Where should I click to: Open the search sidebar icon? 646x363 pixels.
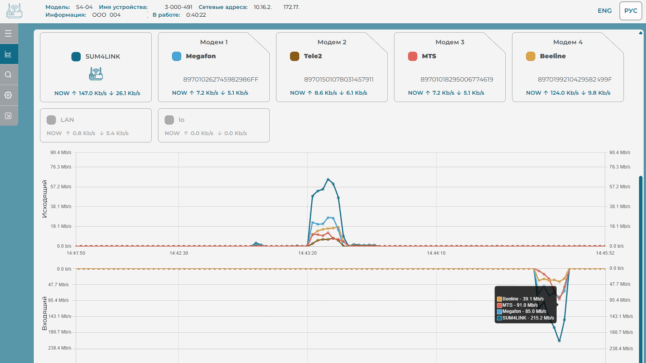[8, 75]
